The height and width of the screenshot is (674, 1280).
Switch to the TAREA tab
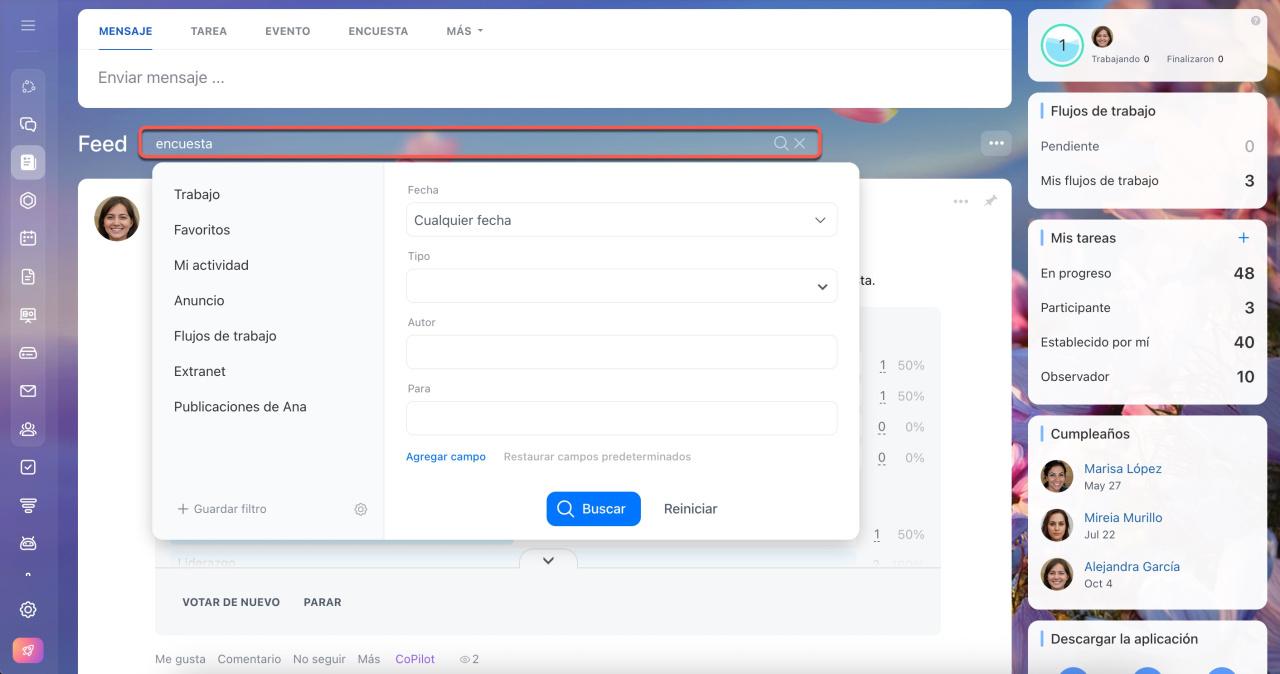point(208,31)
